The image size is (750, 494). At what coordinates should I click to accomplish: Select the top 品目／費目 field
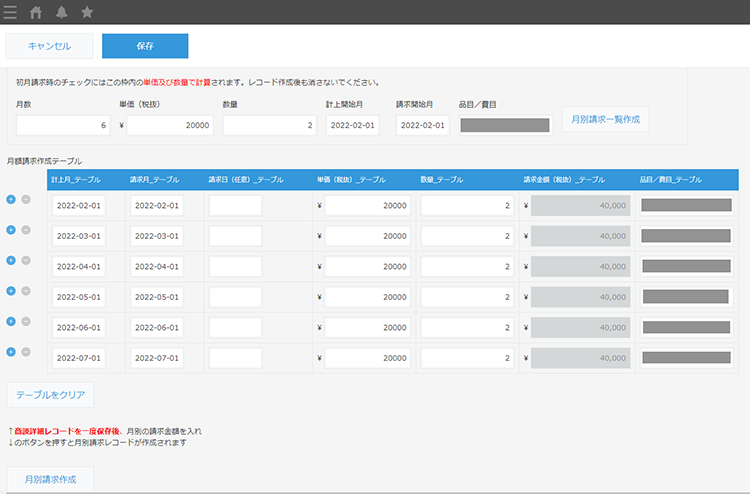point(505,125)
